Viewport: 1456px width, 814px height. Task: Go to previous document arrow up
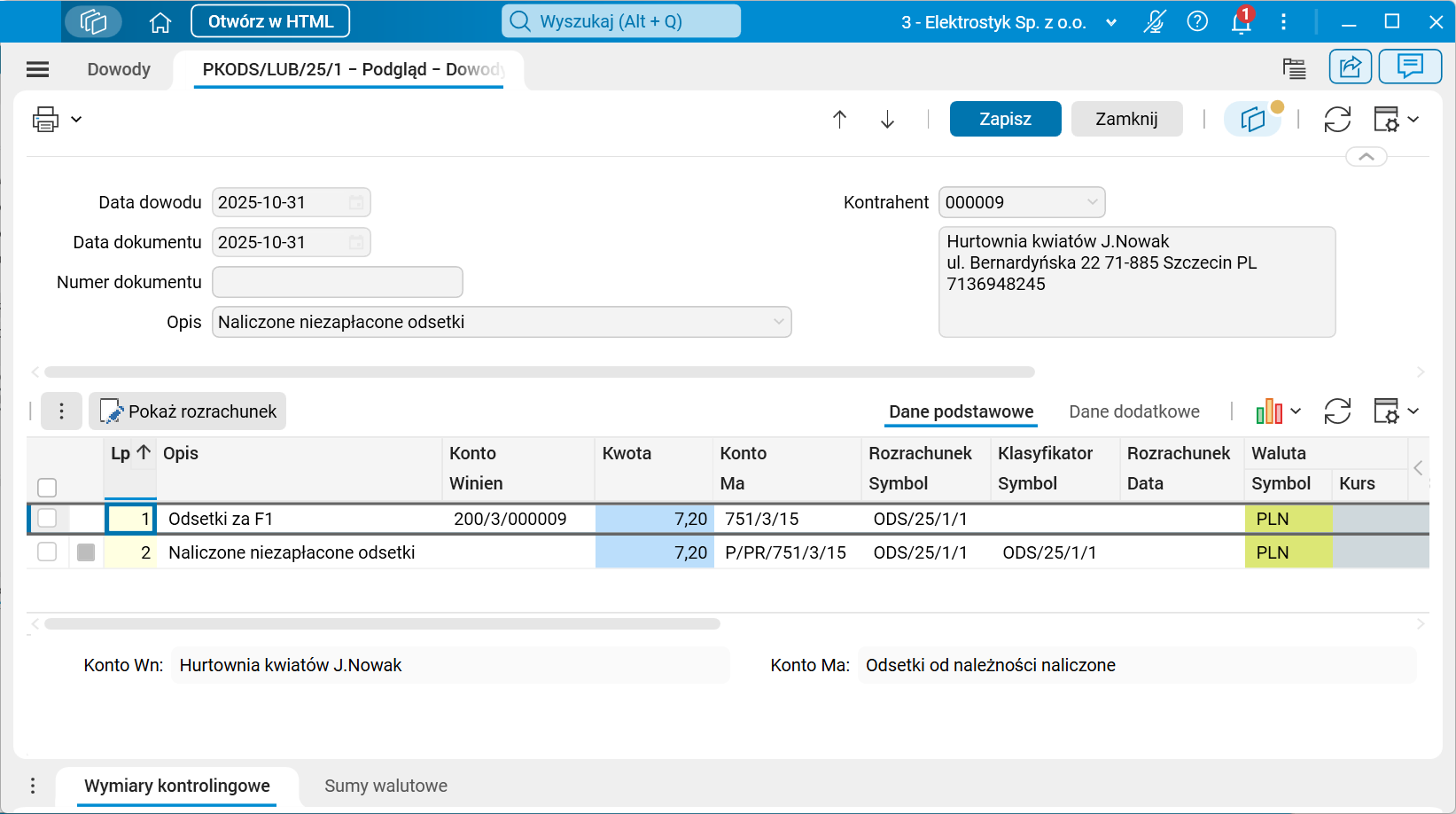coord(840,119)
